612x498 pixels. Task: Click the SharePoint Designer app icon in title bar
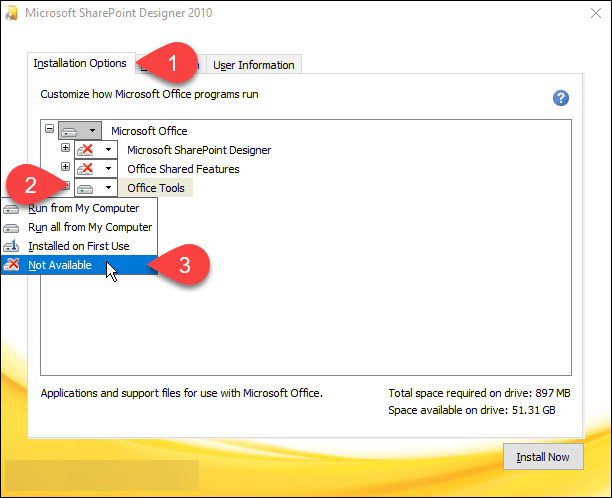click(12, 12)
